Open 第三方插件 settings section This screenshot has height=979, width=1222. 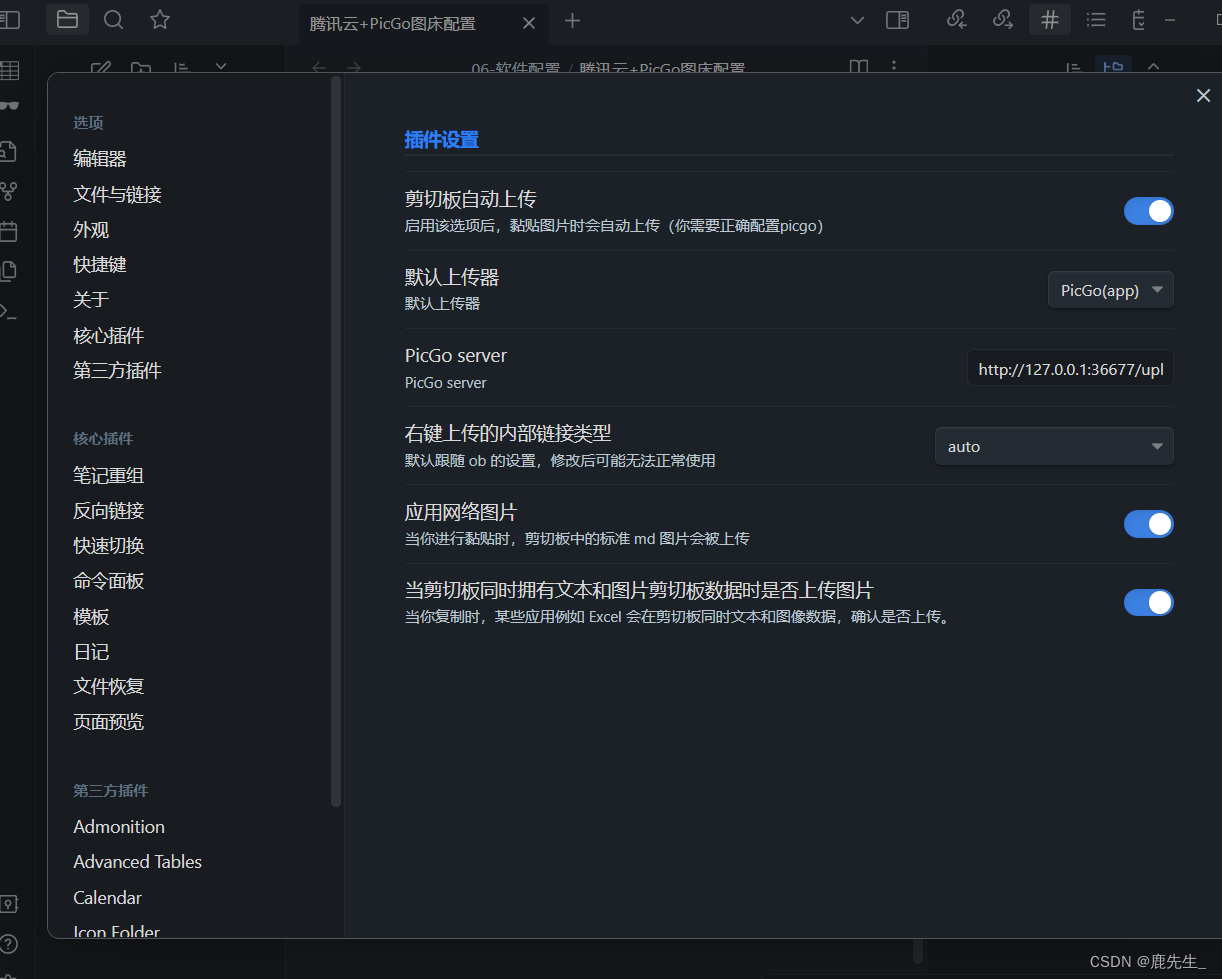(117, 371)
